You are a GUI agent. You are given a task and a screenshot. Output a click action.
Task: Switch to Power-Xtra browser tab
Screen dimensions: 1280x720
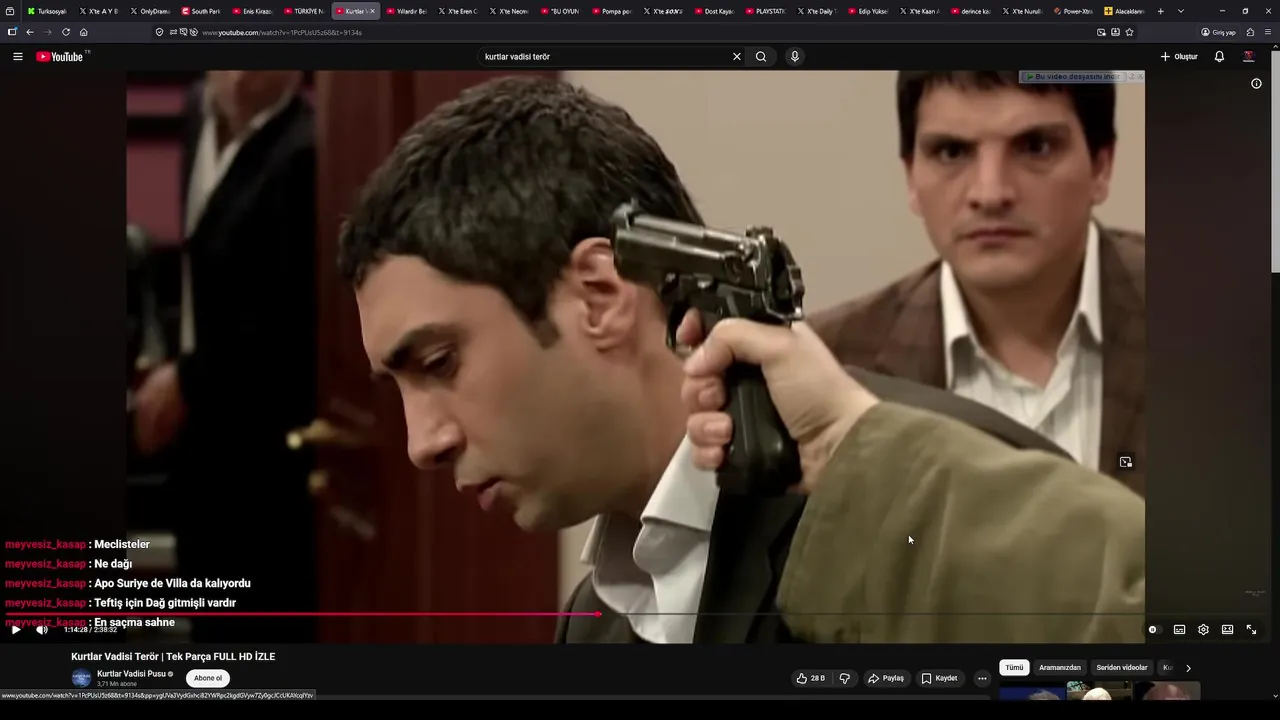1073,11
